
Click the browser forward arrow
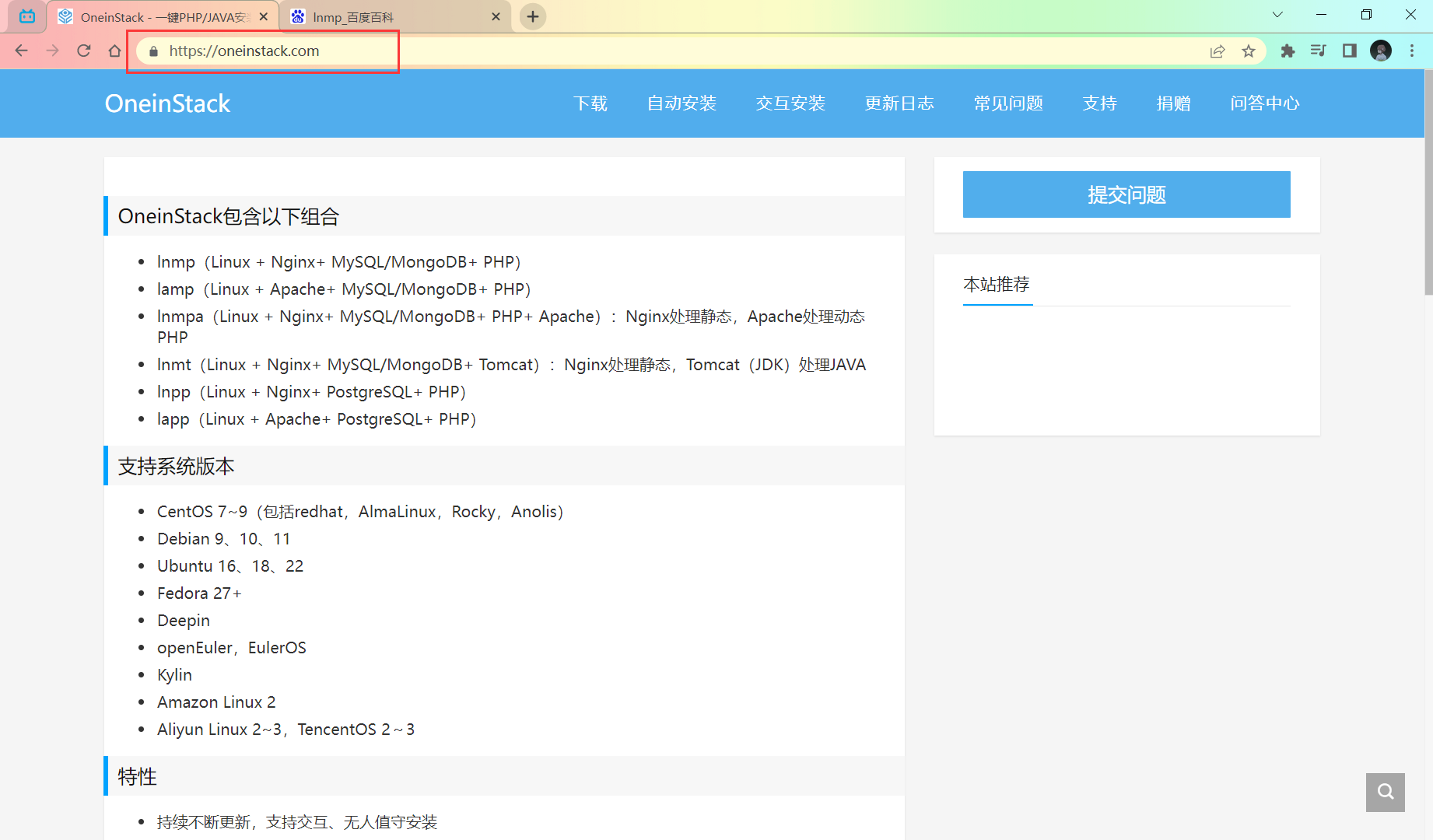click(x=52, y=51)
